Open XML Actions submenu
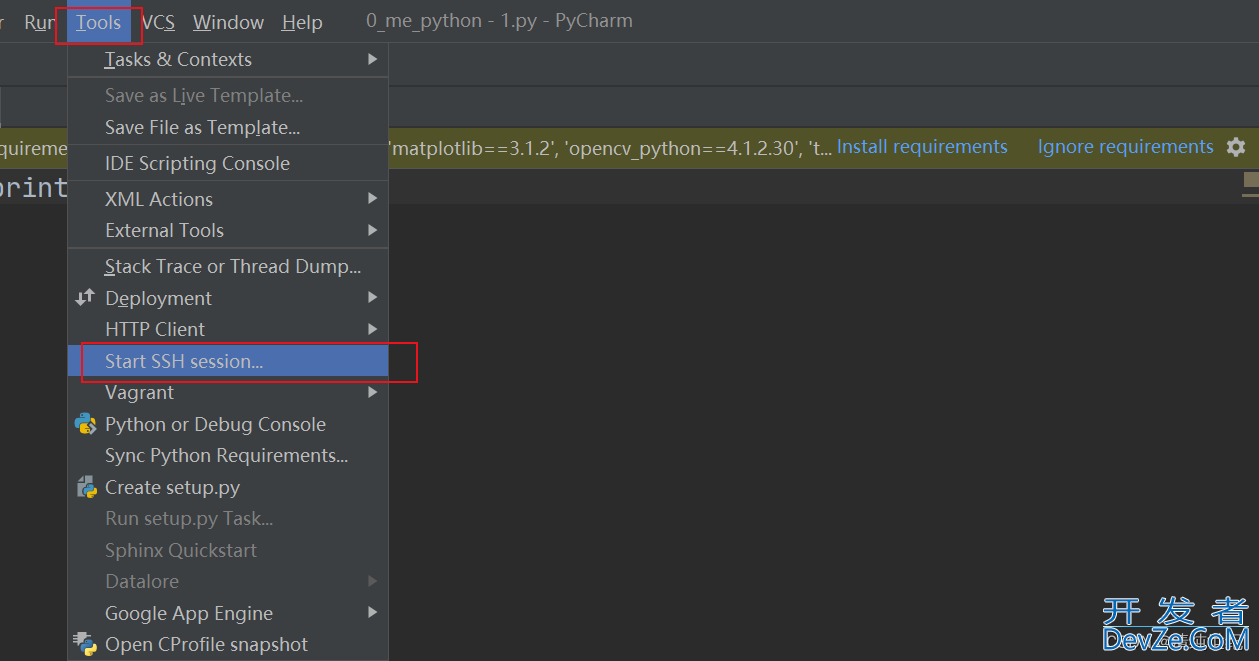 (228, 199)
